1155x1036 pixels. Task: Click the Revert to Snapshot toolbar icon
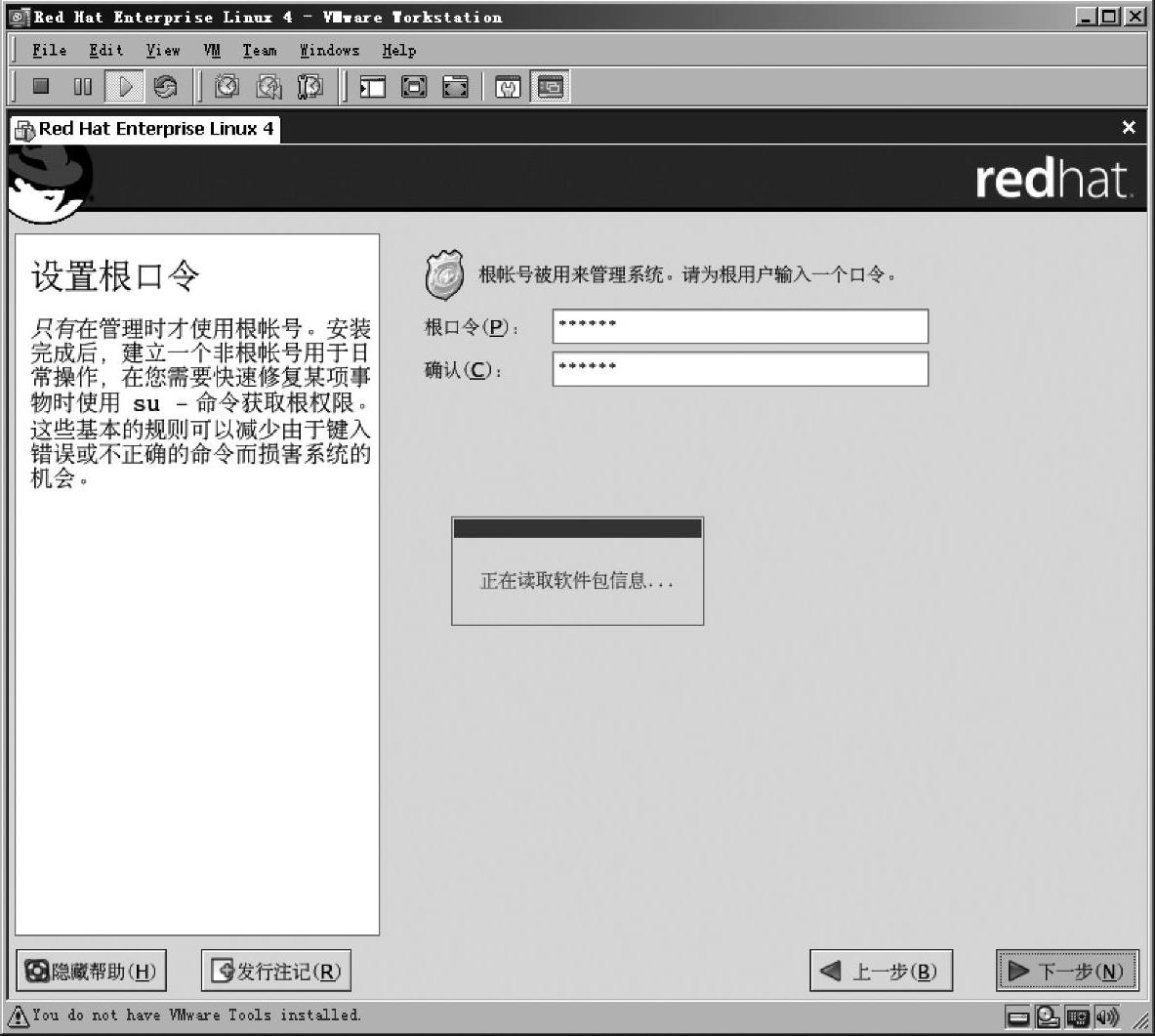[x=268, y=87]
